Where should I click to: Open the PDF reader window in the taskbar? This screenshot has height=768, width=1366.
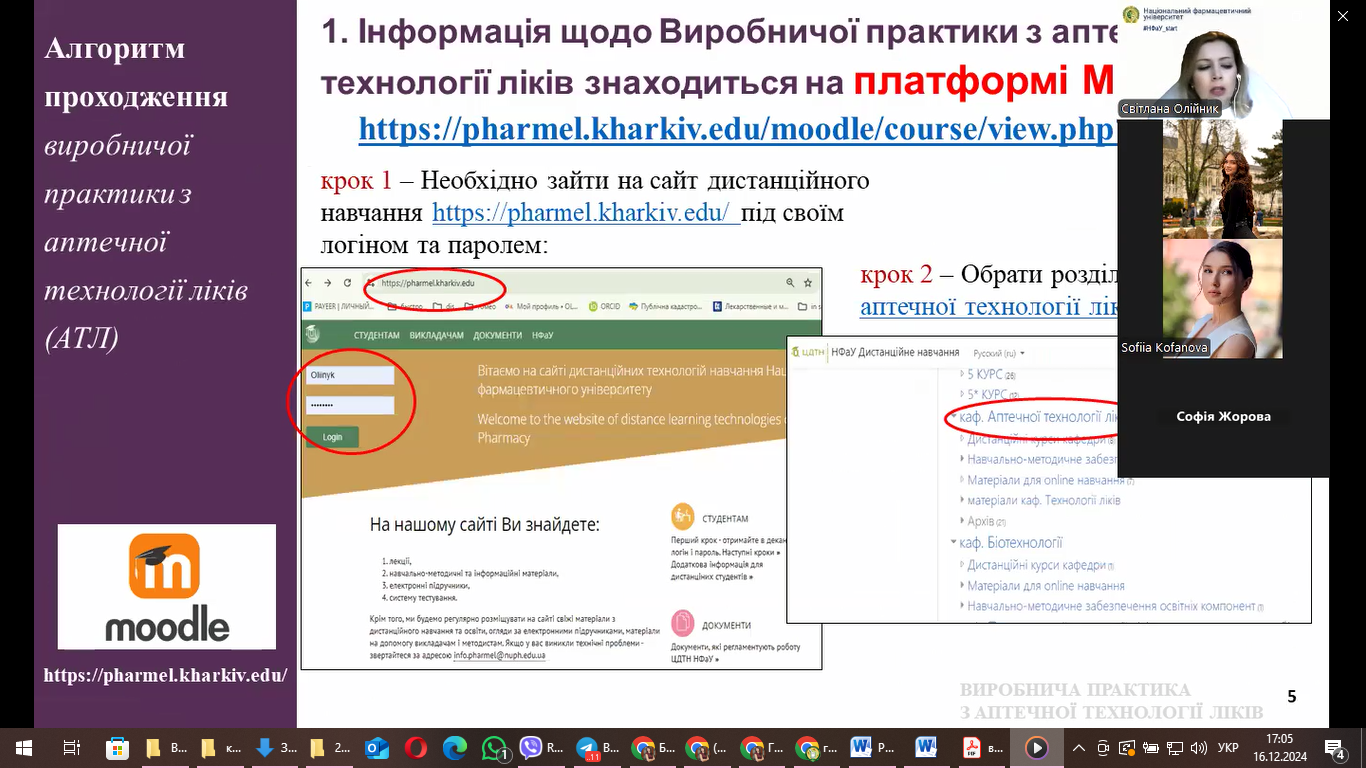(x=981, y=747)
